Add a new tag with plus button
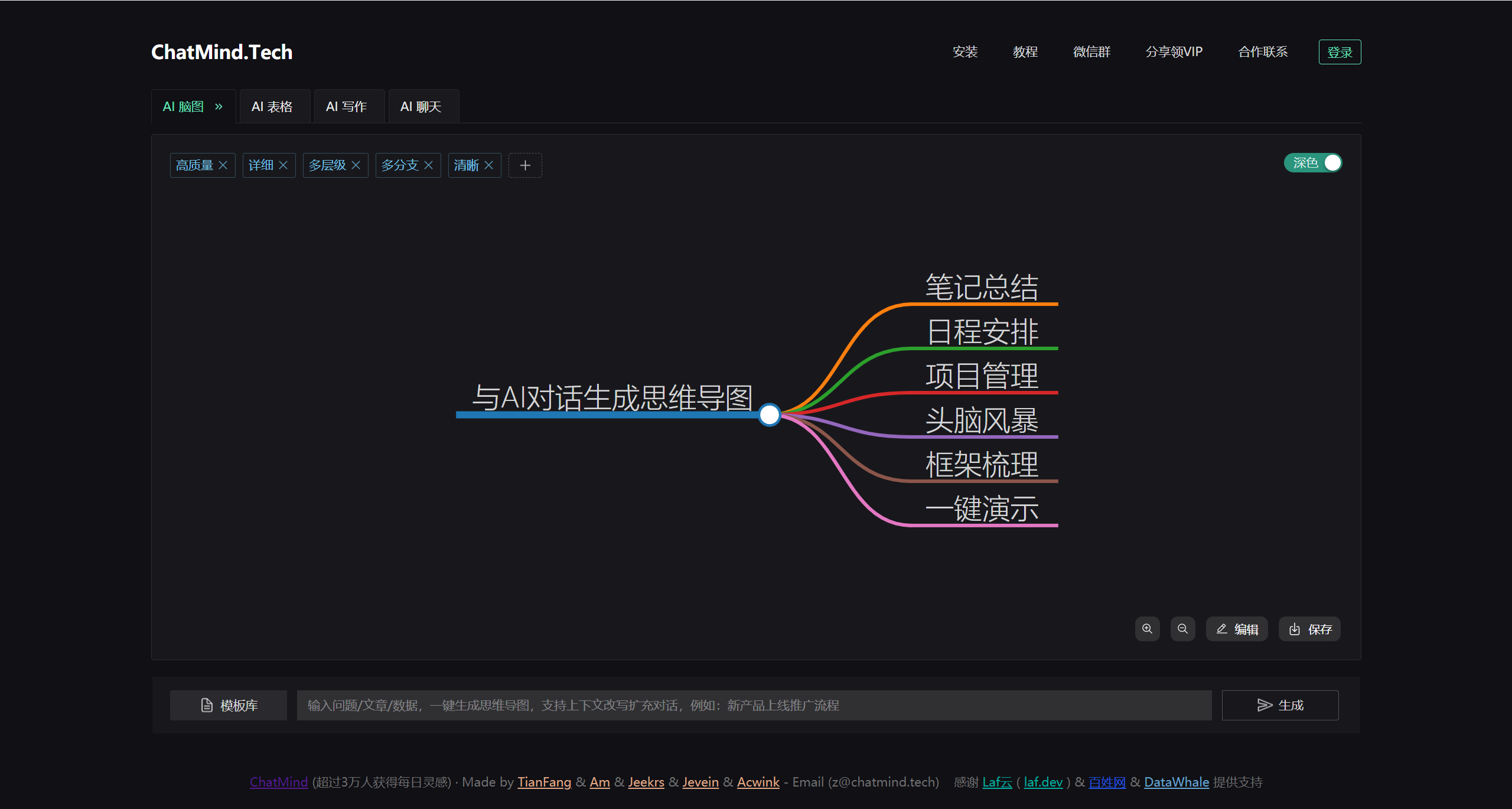This screenshot has height=809, width=1512. click(x=525, y=165)
